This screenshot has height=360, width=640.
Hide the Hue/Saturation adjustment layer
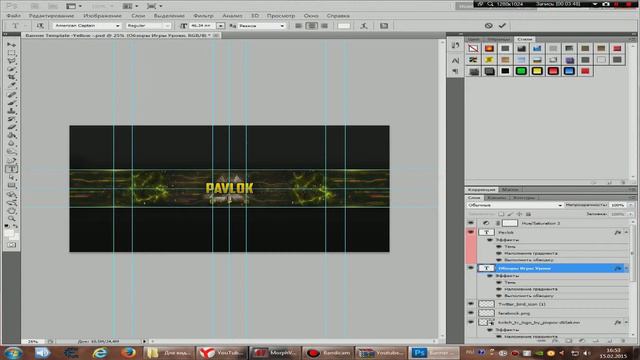point(471,223)
